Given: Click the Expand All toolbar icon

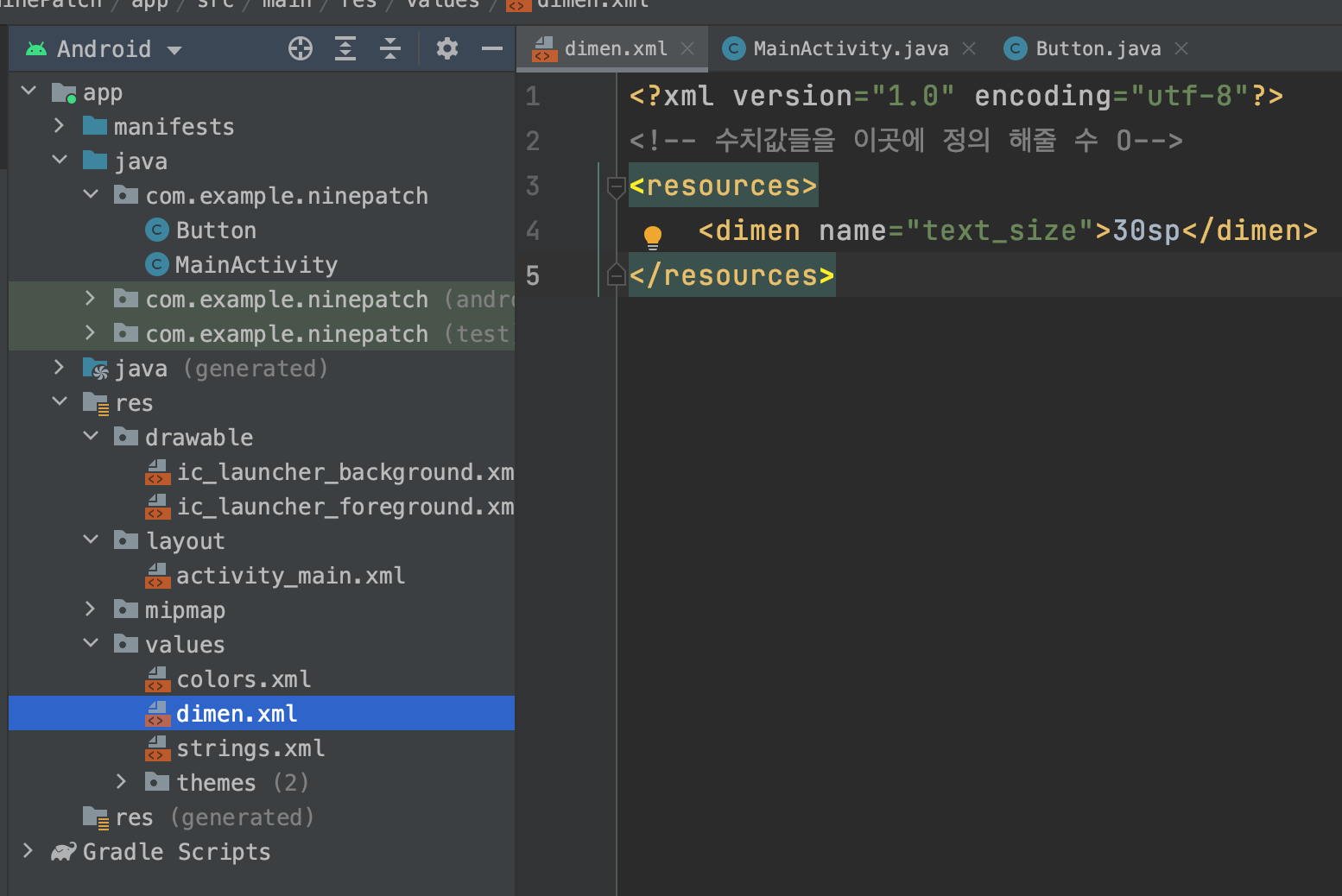Looking at the screenshot, I should tap(345, 48).
